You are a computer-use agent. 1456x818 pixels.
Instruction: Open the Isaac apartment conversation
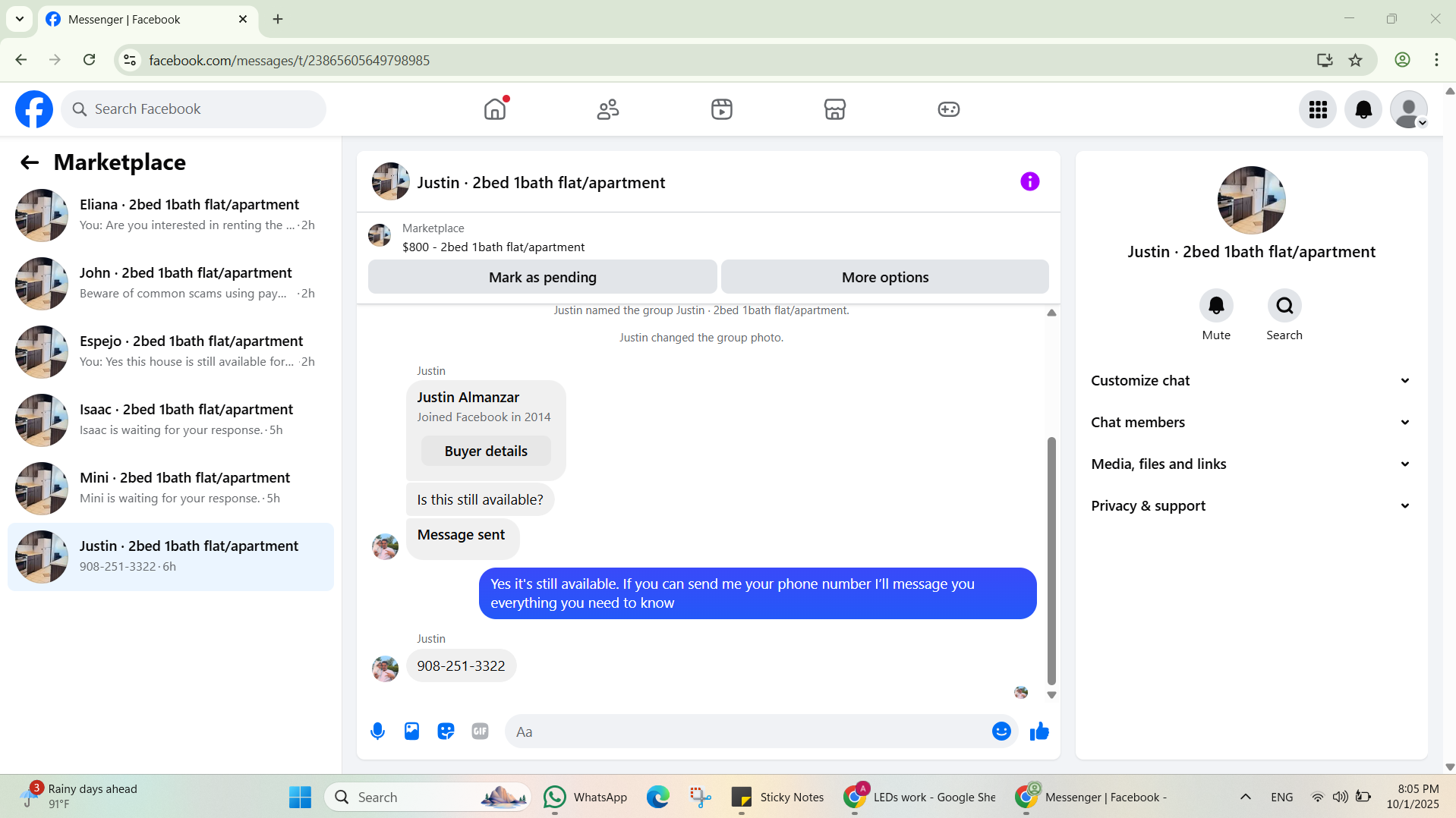[x=171, y=420]
